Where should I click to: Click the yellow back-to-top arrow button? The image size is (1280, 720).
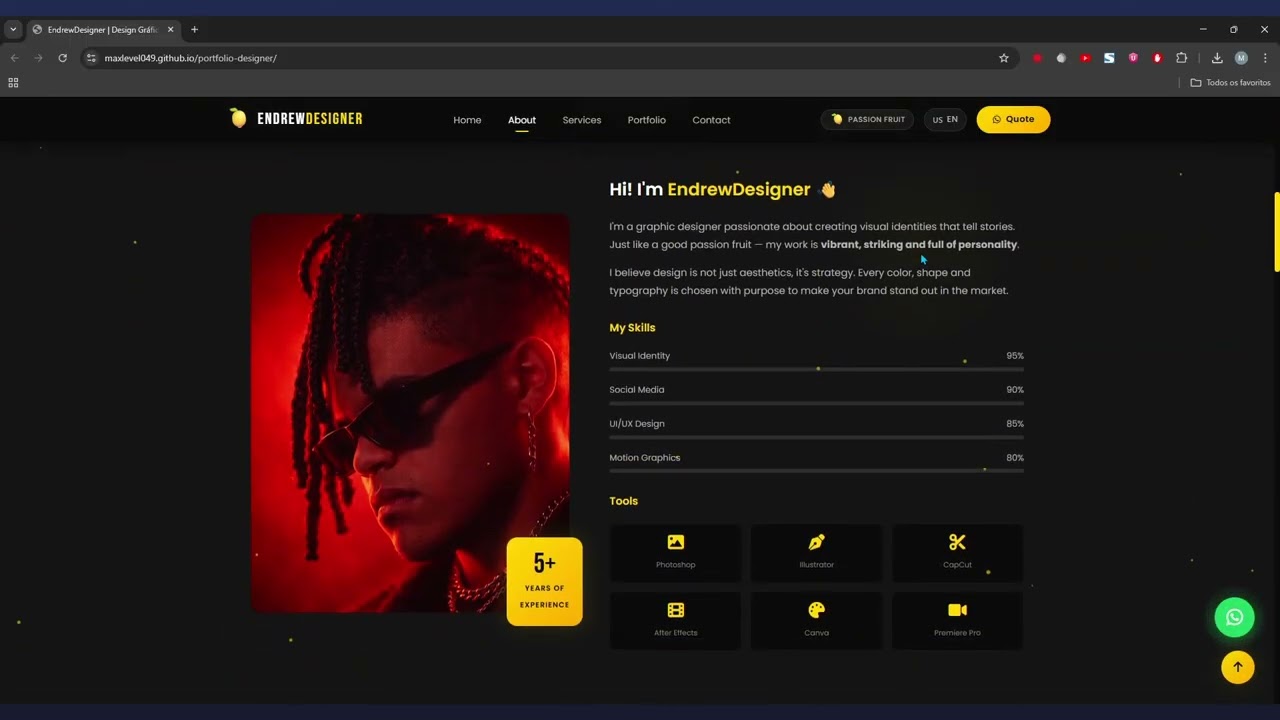click(x=1237, y=667)
